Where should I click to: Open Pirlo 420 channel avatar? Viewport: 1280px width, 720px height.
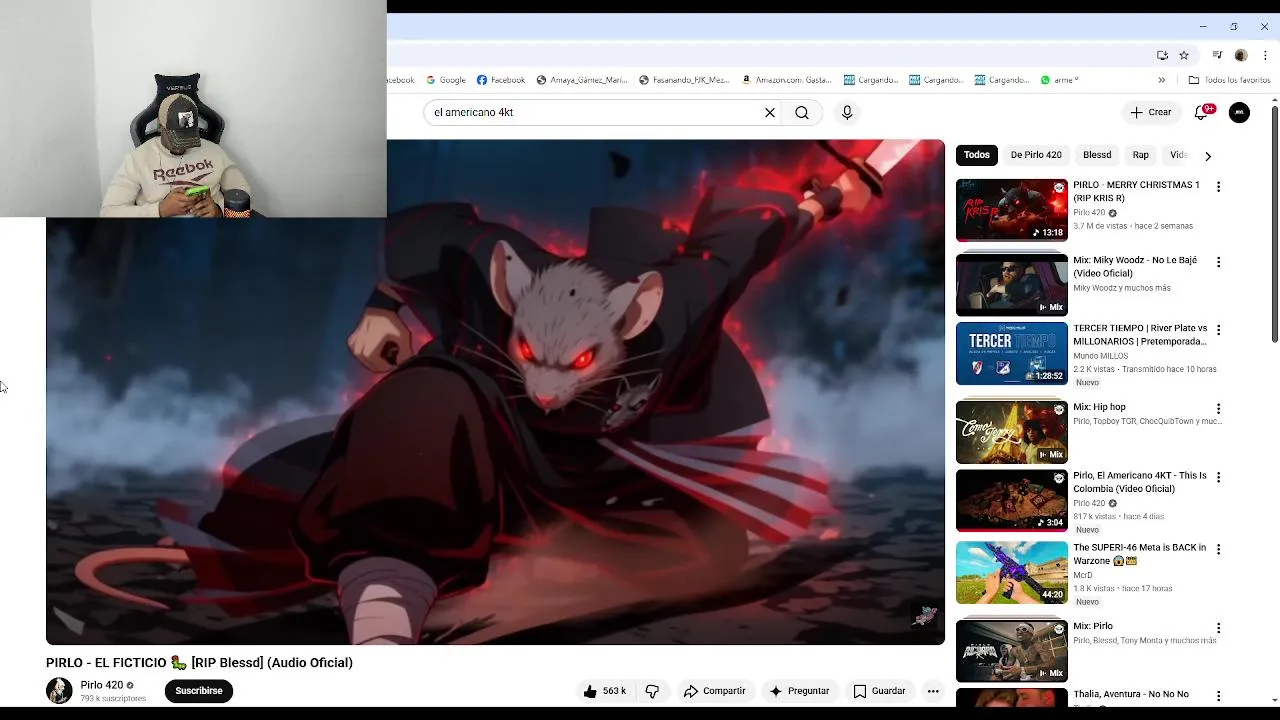click(59, 691)
